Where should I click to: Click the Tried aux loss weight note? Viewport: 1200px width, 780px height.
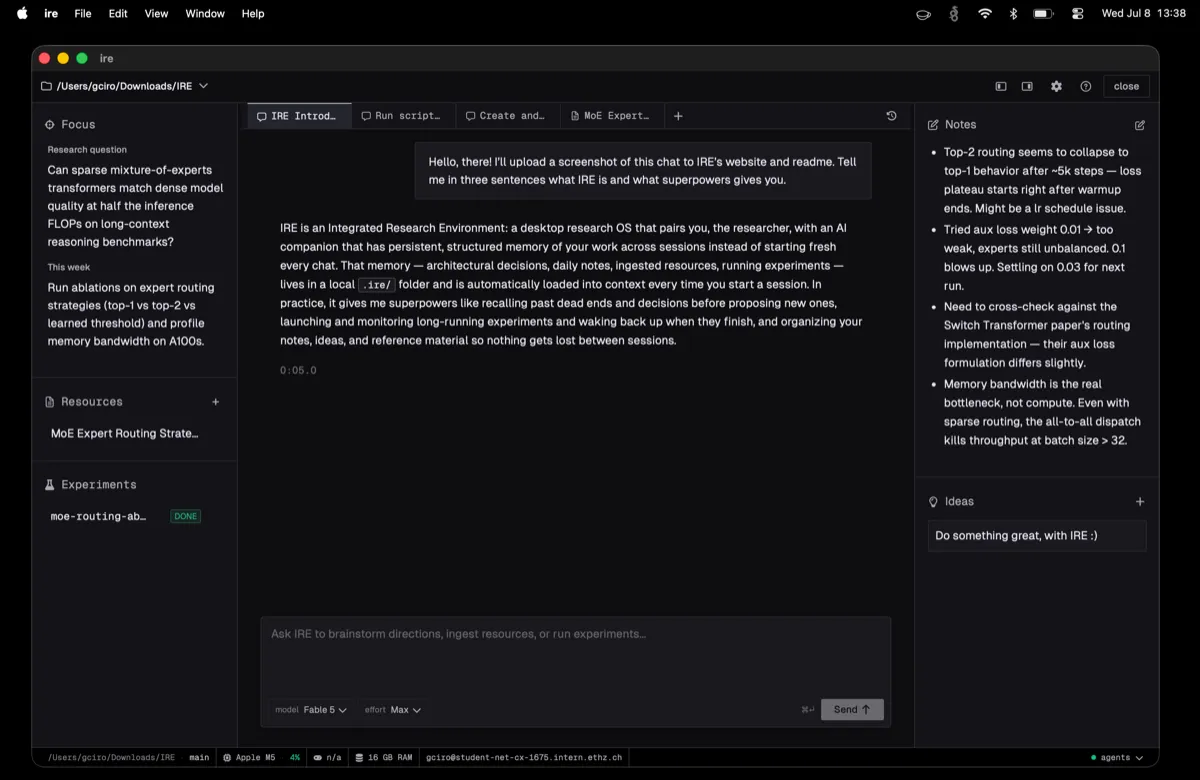1034,258
